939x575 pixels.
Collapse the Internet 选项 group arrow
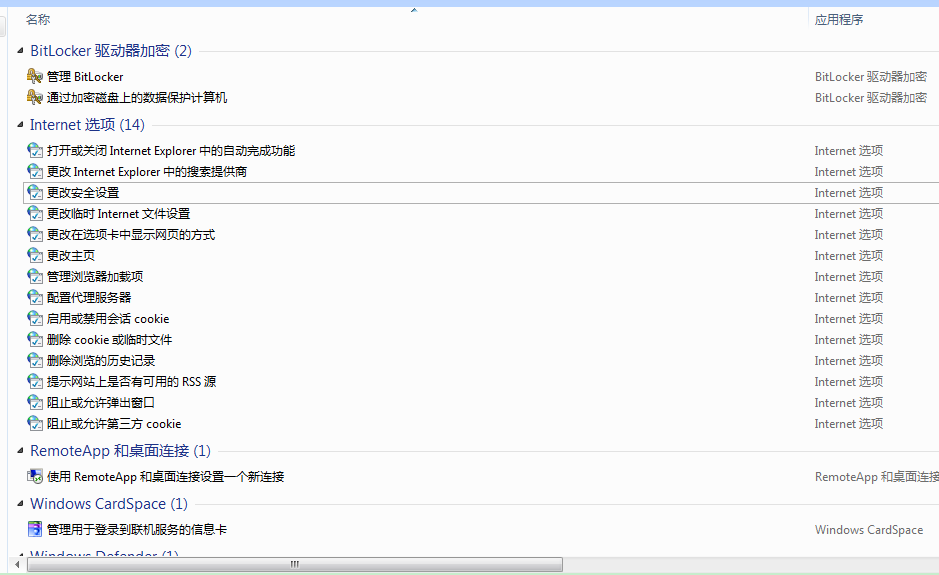[x=20, y=125]
